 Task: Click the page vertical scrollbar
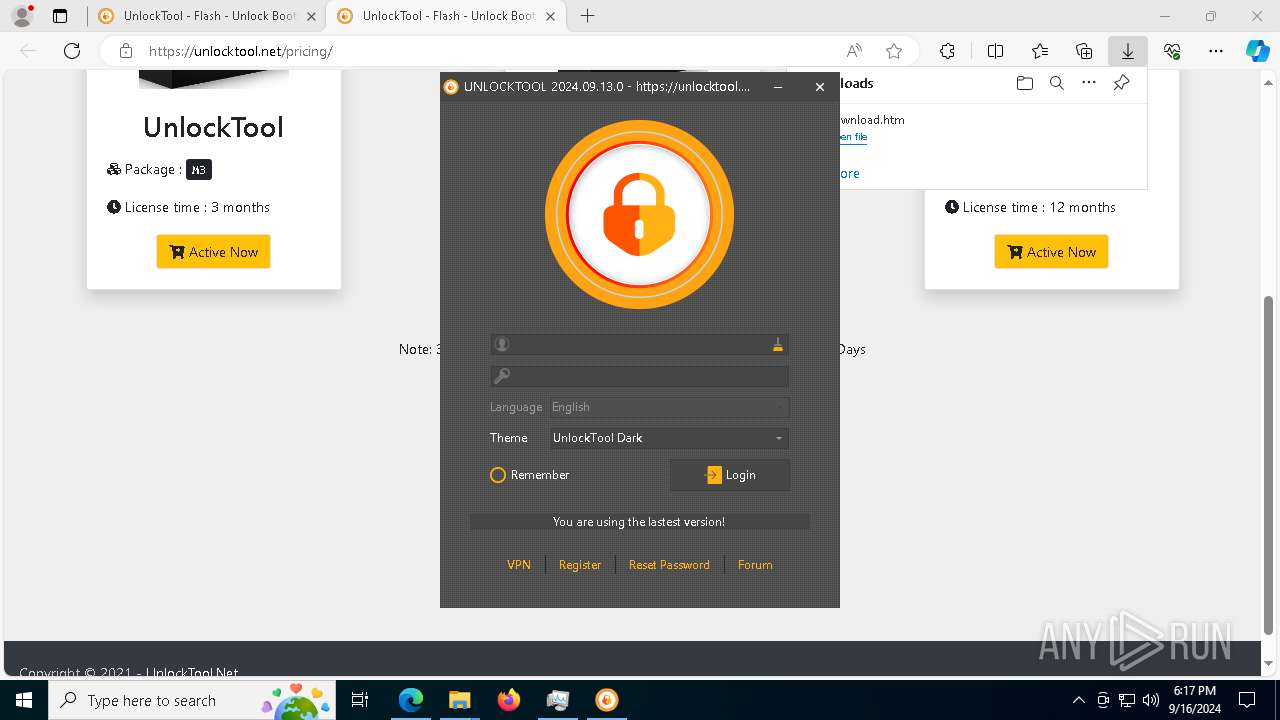[1269, 465]
